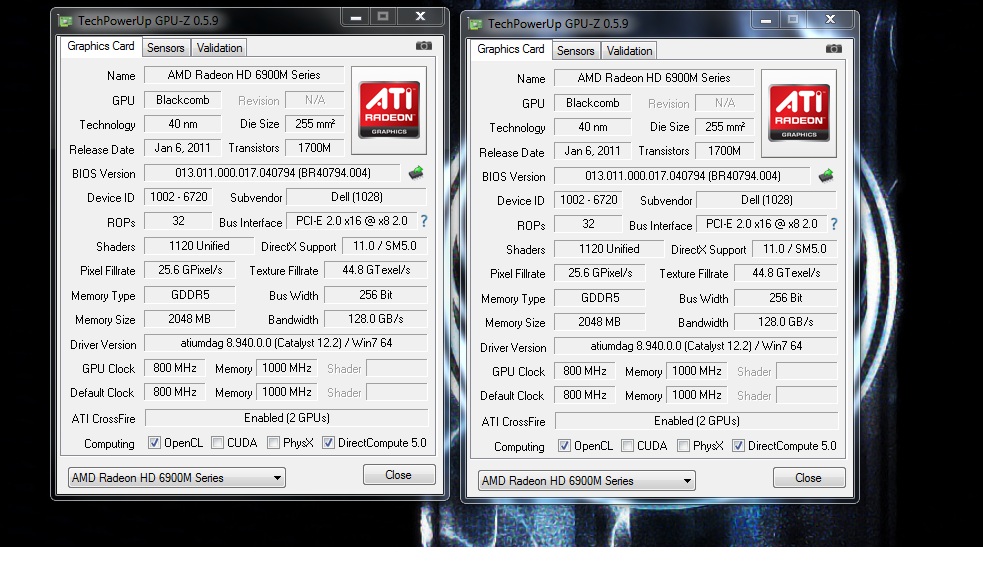The width and height of the screenshot is (983, 571).
Task: Click the Bandwidth 128.0 GB/s field in left window
Action: (x=376, y=319)
